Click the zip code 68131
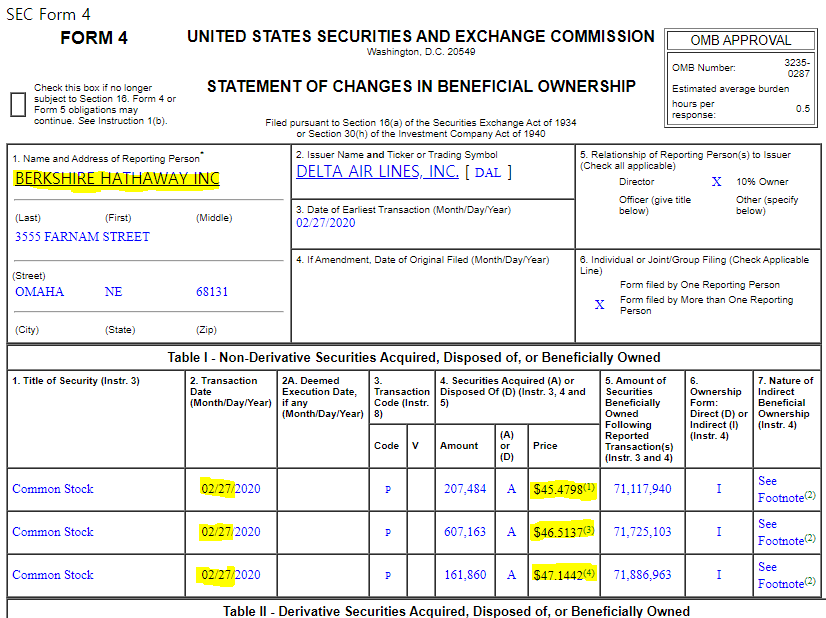 coord(212,292)
